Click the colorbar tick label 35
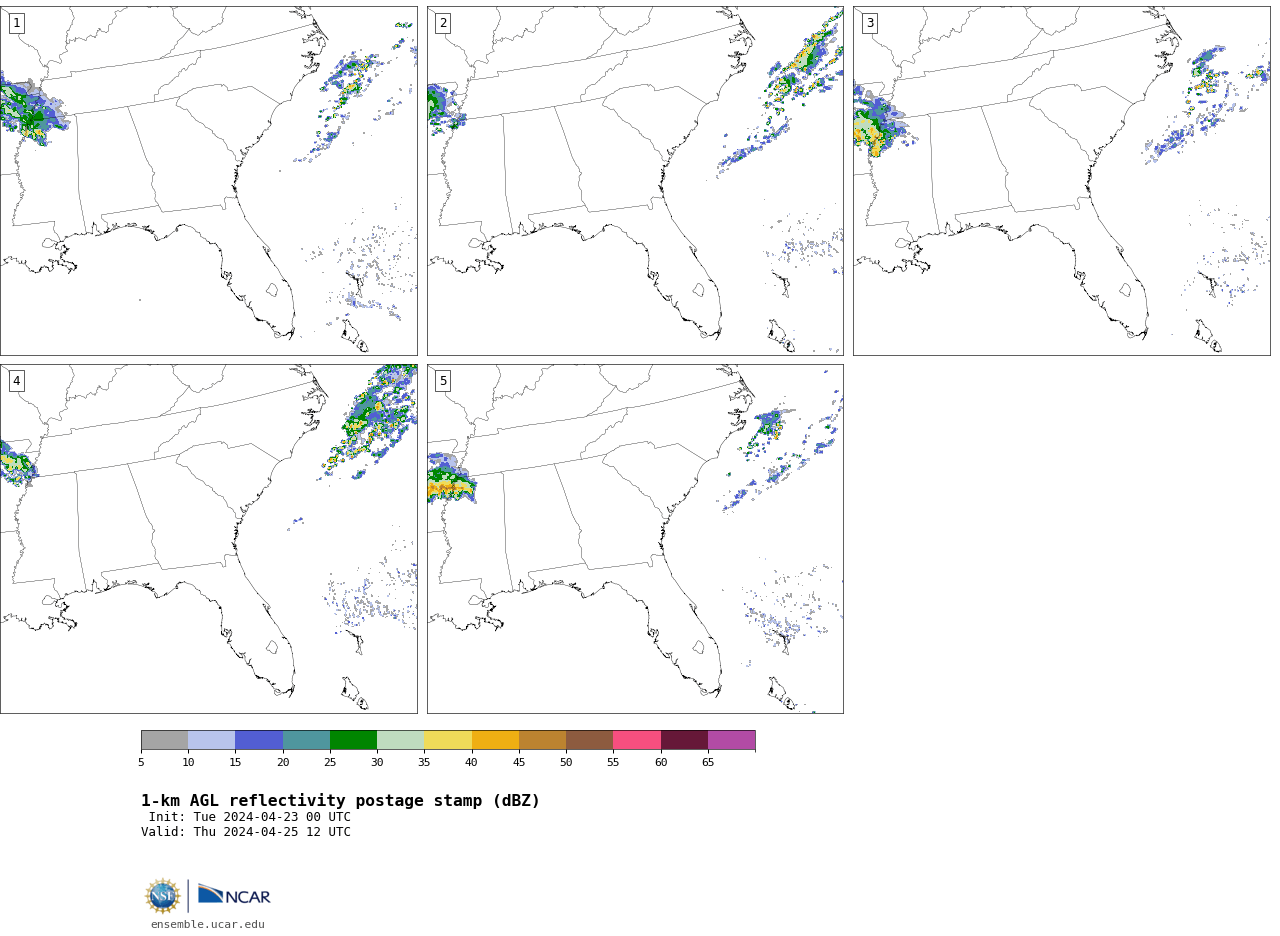1280x936 pixels. 424,762
